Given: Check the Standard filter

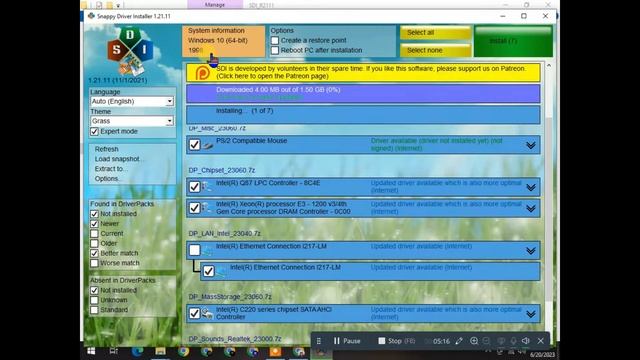Looking at the screenshot, I should [94, 310].
